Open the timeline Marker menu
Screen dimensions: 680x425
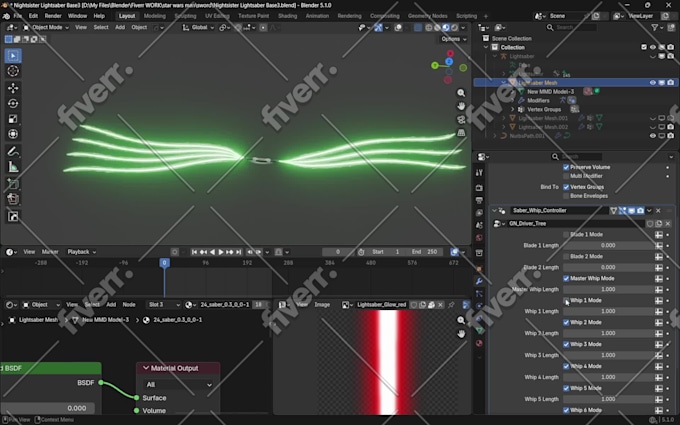[x=50, y=252]
